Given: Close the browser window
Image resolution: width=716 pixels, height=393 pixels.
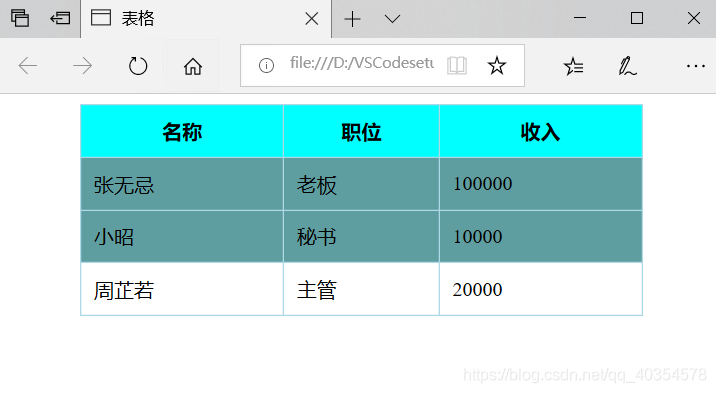Looking at the screenshot, I should tap(694, 18).
